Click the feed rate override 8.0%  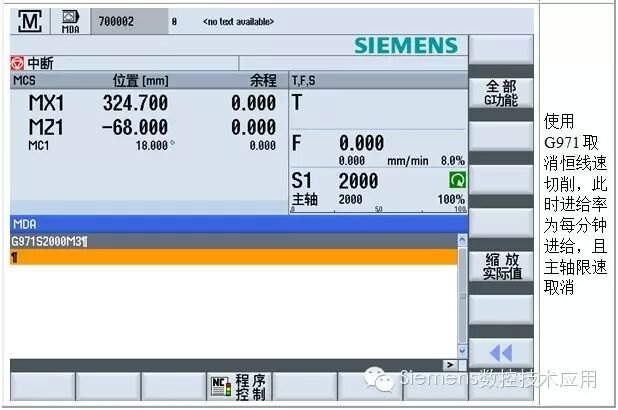452,161
